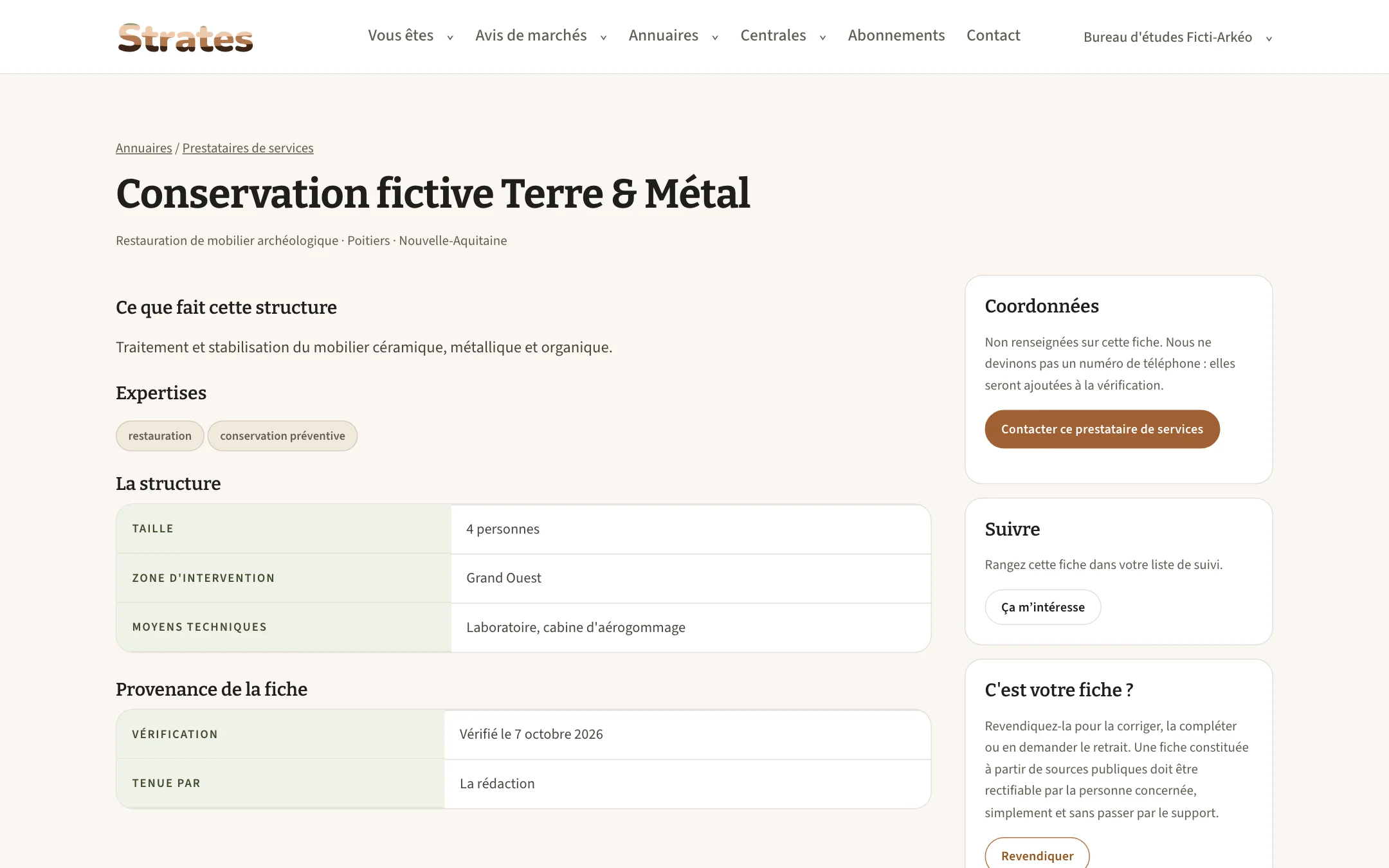Select the restauration expertise tag
This screenshot has width=1389, height=868.
pos(159,436)
